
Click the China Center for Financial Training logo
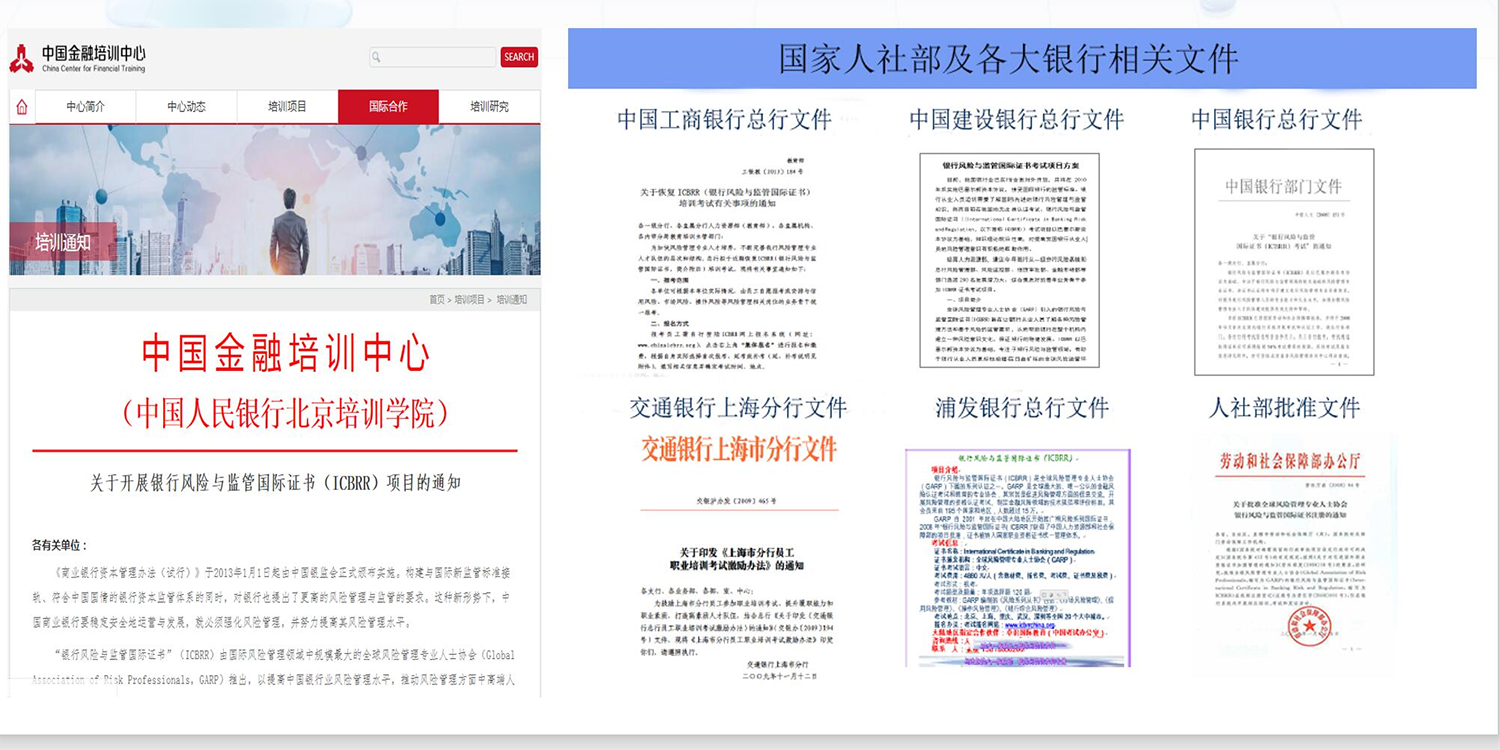pos(78,58)
